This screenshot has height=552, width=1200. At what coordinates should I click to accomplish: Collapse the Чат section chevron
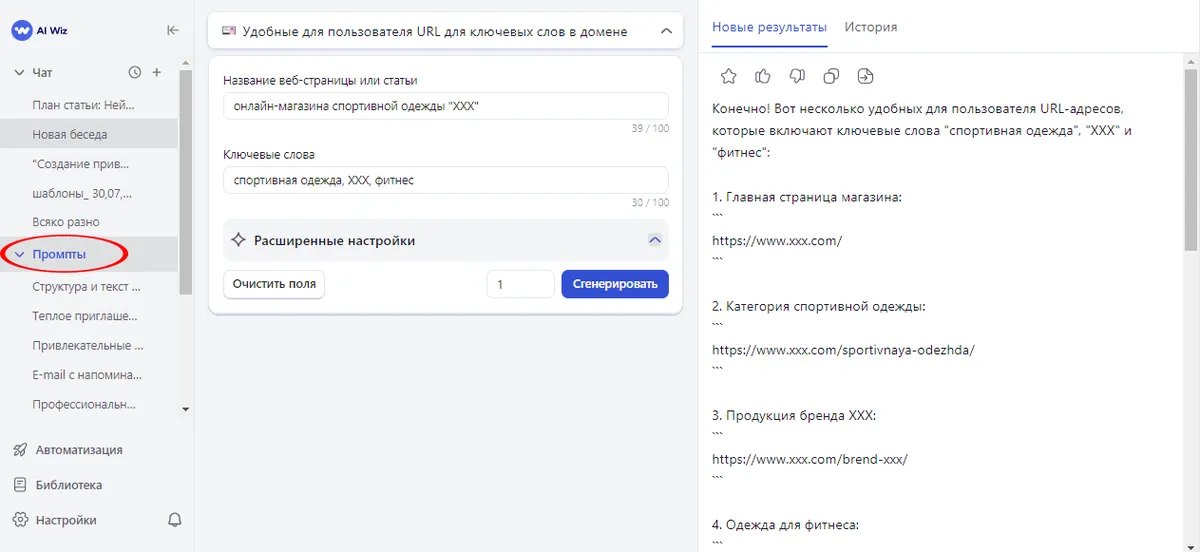pos(19,73)
